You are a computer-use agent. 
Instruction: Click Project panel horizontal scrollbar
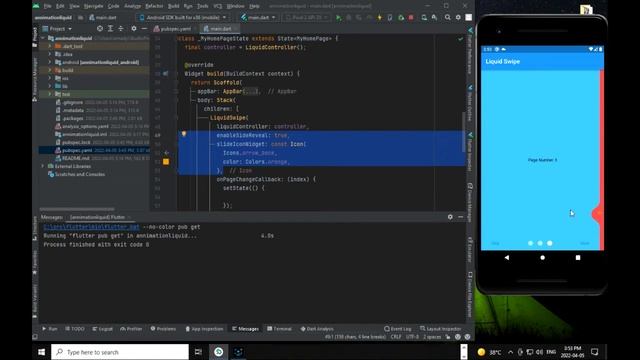coord(77,209)
